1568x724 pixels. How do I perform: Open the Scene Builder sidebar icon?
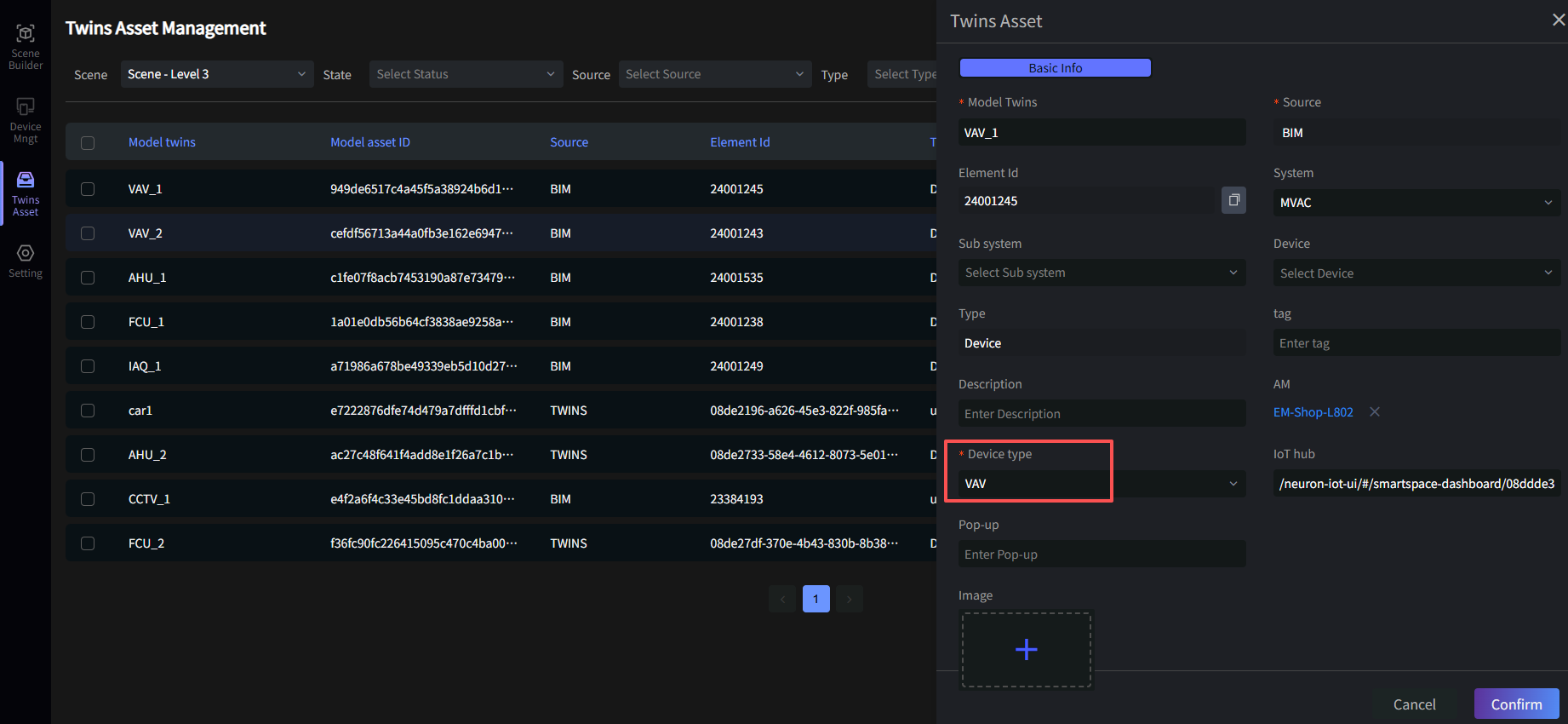26,46
